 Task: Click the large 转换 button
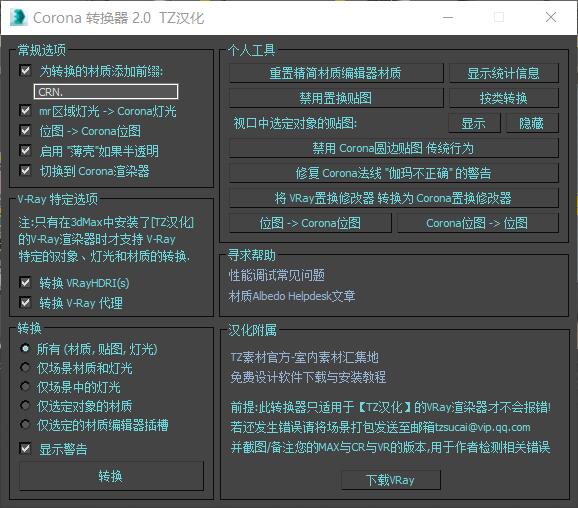tap(111, 476)
